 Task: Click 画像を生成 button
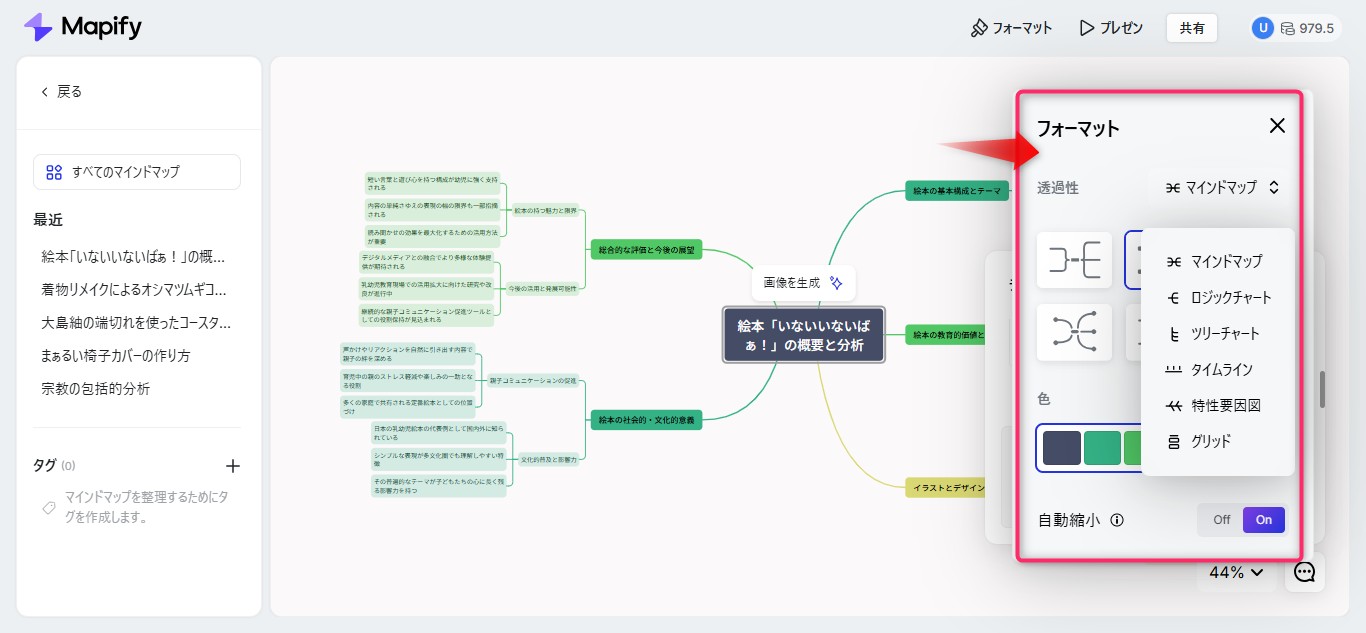coord(803,283)
